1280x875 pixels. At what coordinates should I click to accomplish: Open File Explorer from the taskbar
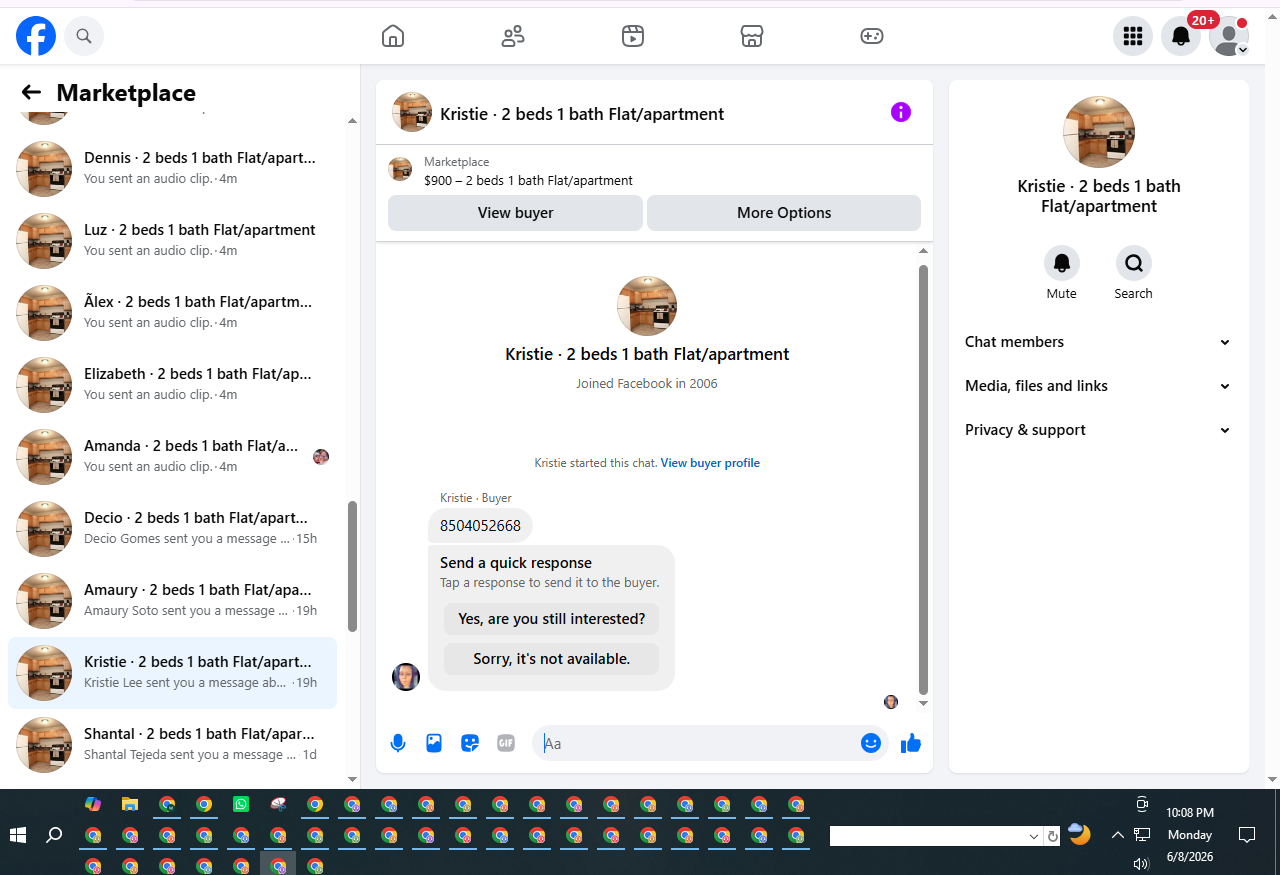click(x=129, y=804)
